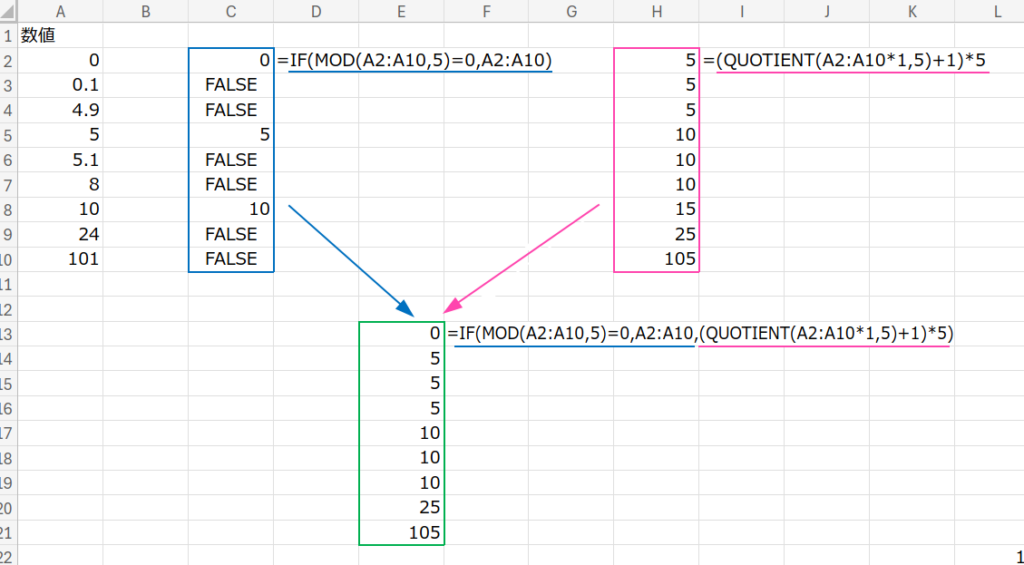Viewport: 1024px width, 565px height.
Task: Select column header C
Action: [x=231, y=10]
